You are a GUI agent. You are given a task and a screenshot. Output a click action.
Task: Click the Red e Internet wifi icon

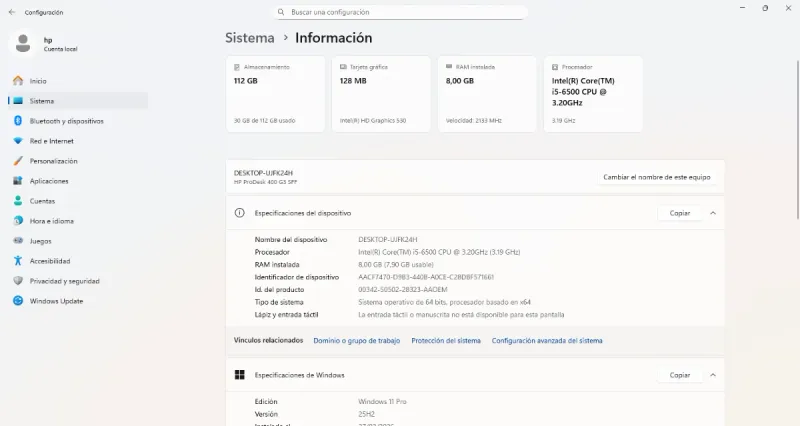(18, 141)
